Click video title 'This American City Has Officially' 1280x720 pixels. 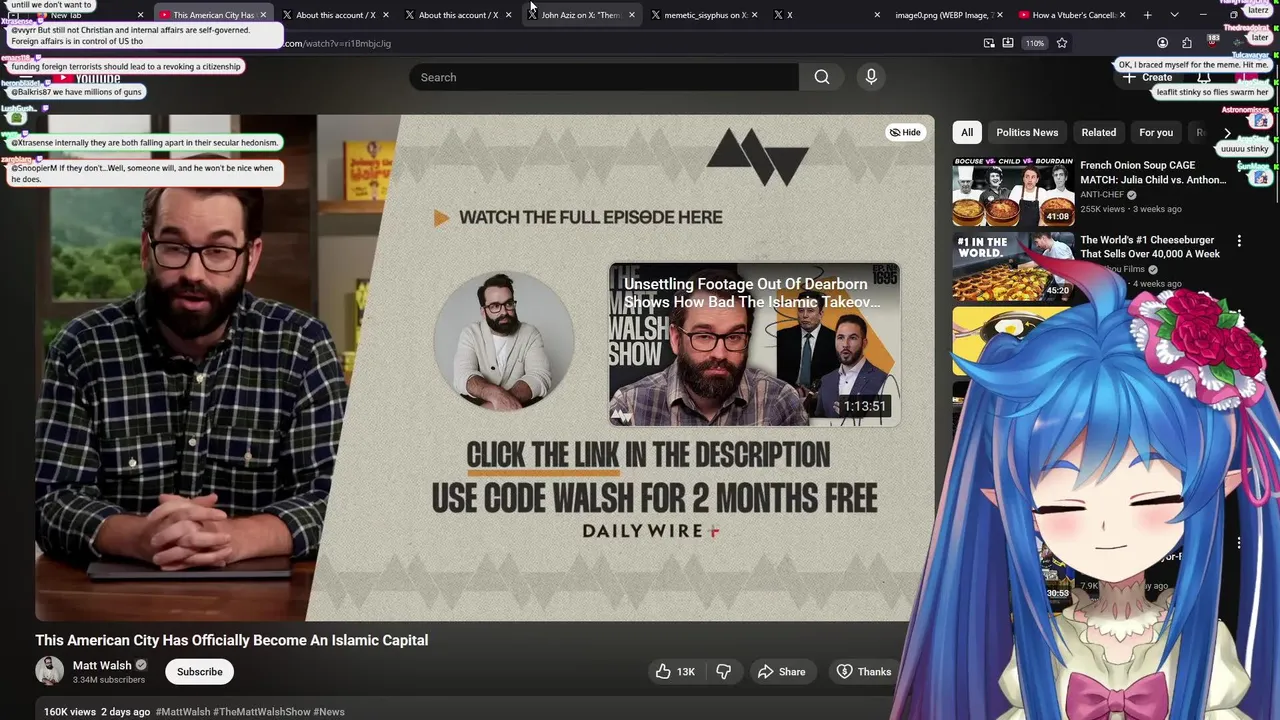[x=232, y=640]
